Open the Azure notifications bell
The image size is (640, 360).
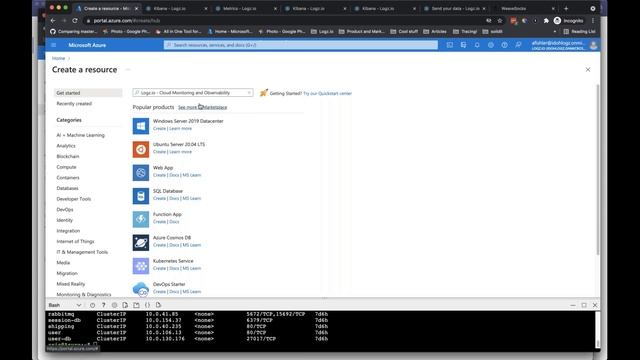click(x=477, y=45)
